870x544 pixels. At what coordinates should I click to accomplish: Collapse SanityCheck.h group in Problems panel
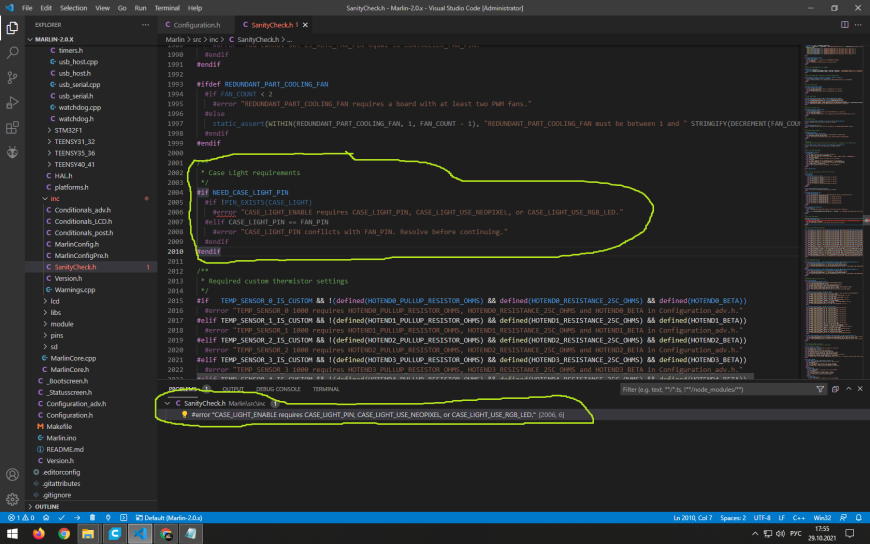[x=167, y=404]
